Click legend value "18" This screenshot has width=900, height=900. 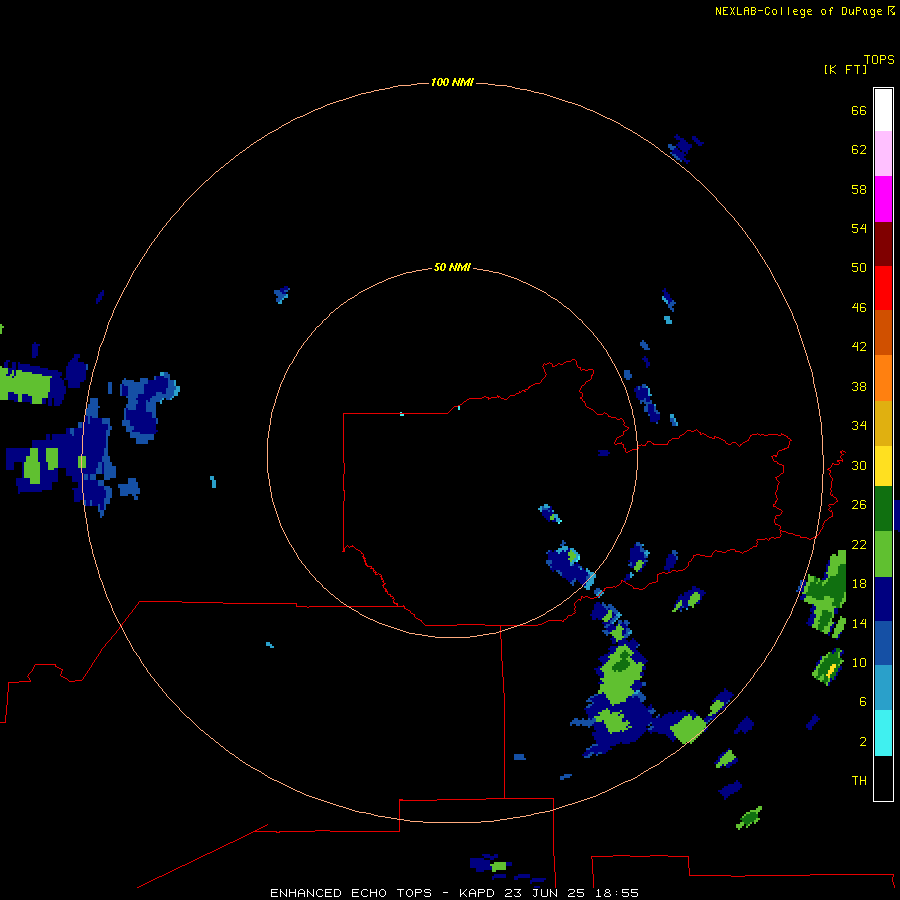[859, 584]
